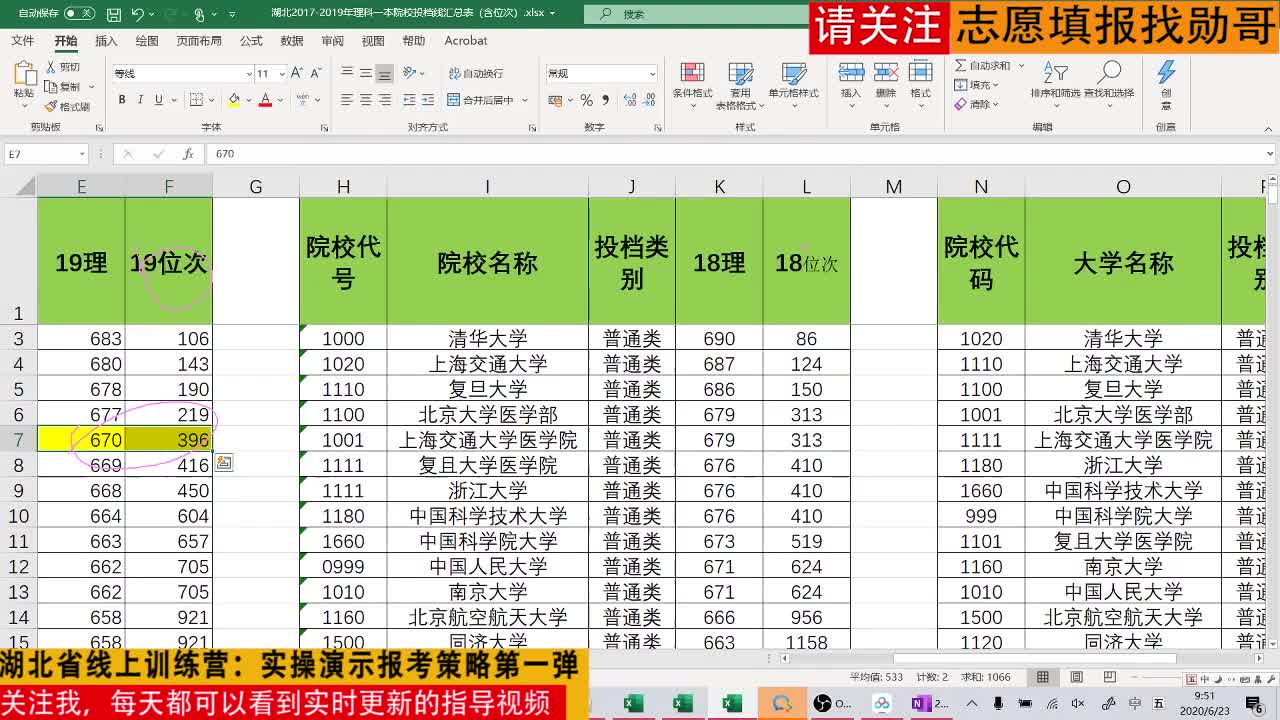Toggle Bold formatting
This screenshot has height=720, width=1280.
coord(122,100)
